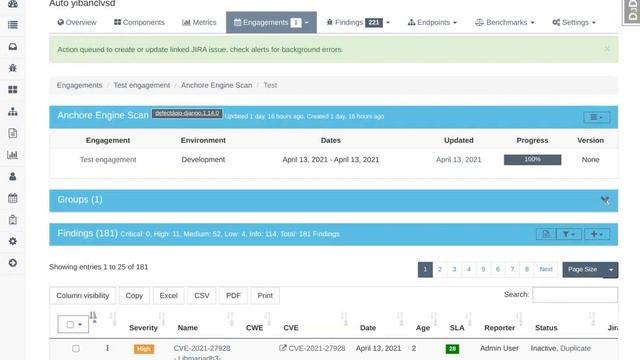Click the orange High severity badge
640x360 pixels.
coord(144,349)
